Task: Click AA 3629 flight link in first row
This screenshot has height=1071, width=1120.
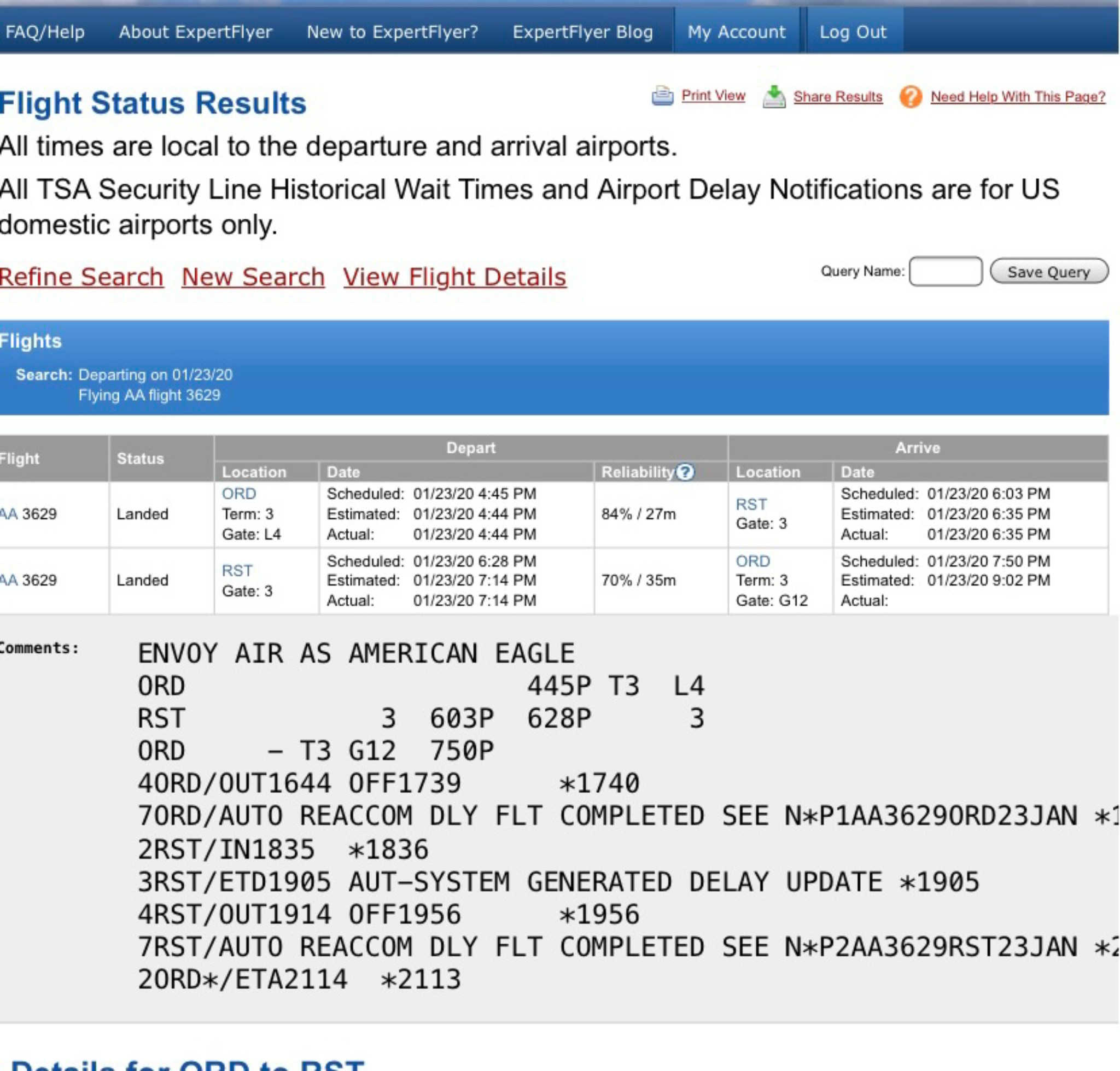Action: [x=28, y=514]
